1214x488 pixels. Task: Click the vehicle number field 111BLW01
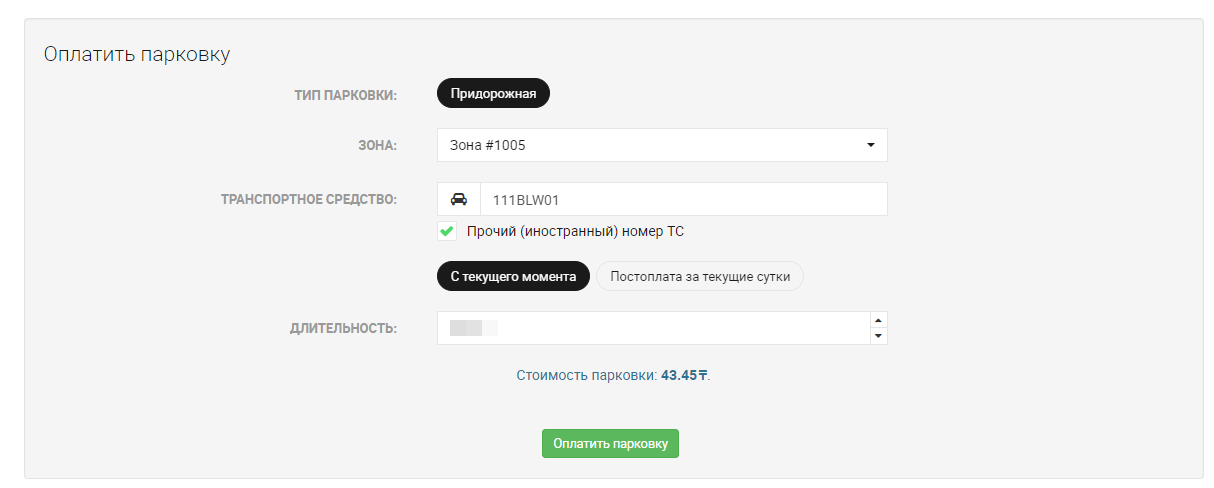click(684, 199)
